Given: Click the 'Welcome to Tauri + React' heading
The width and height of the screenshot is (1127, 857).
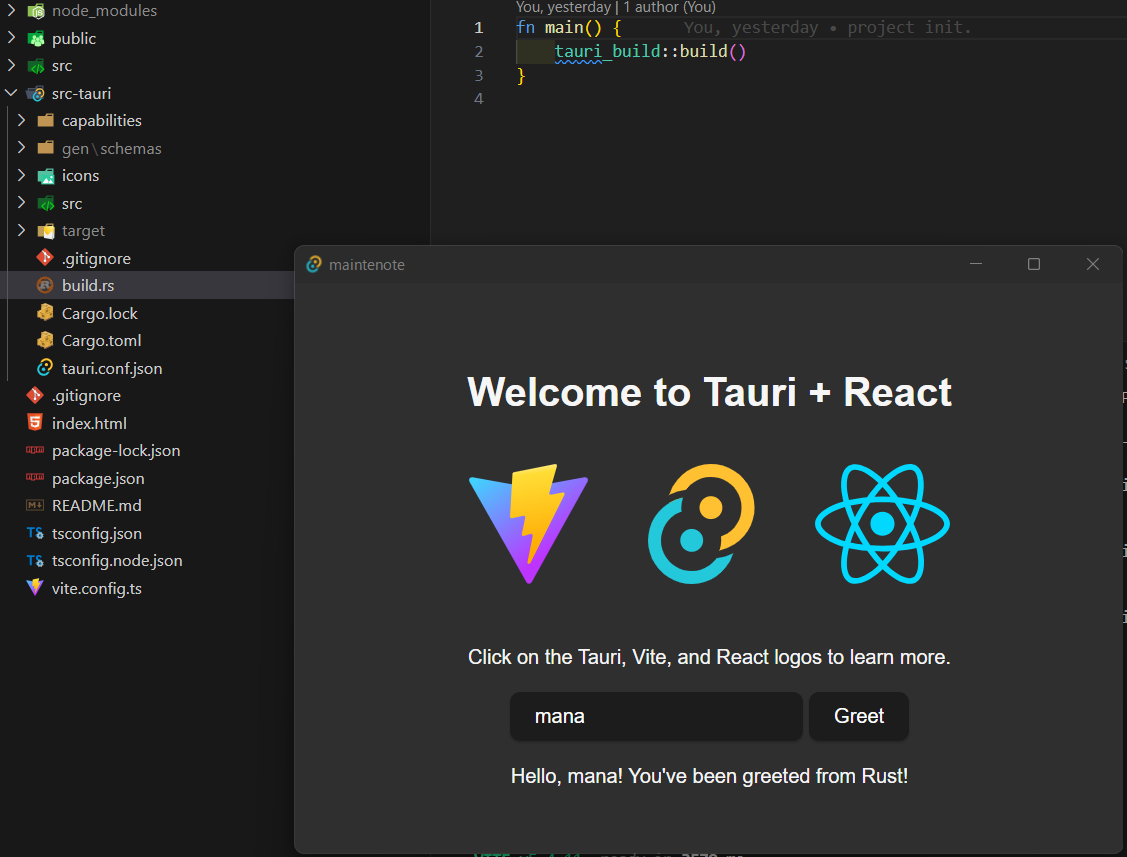Looking at the screenshot, I should click(709, 392).
